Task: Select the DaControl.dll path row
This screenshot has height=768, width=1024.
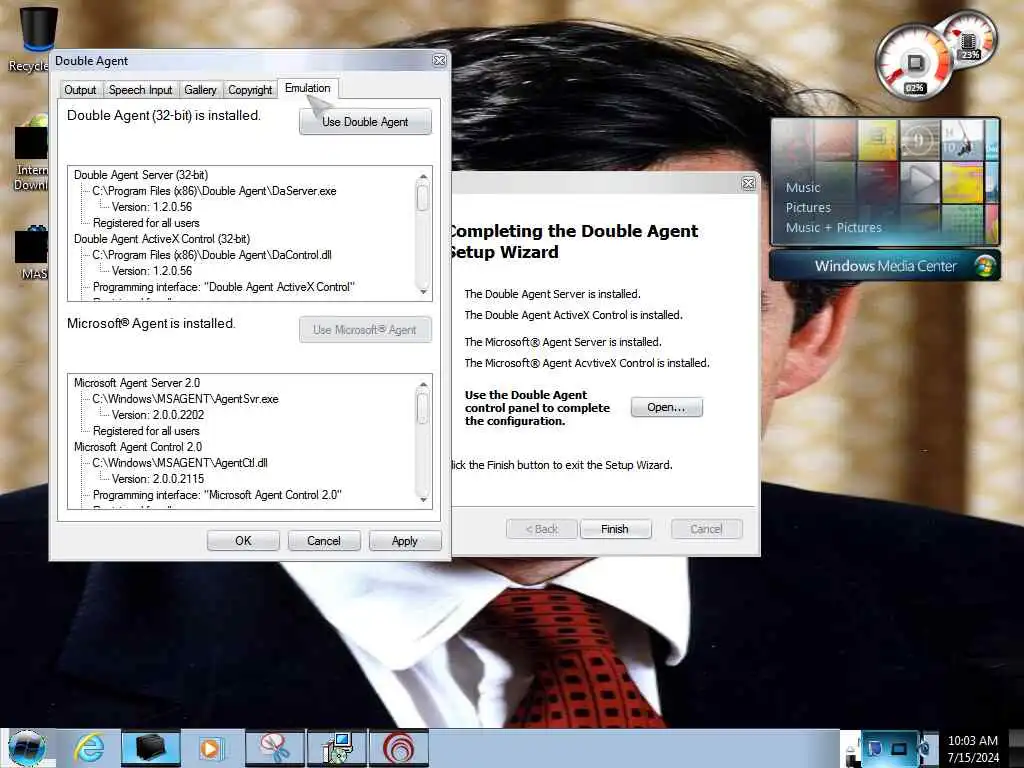Action: pyautogui.click(x=212, y=255)
